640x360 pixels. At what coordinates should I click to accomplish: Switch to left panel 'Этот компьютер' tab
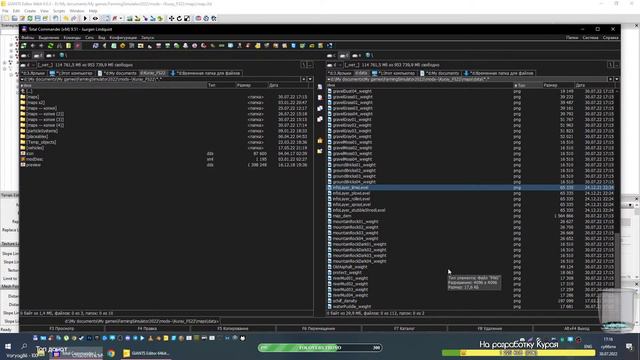pos(71,73)
